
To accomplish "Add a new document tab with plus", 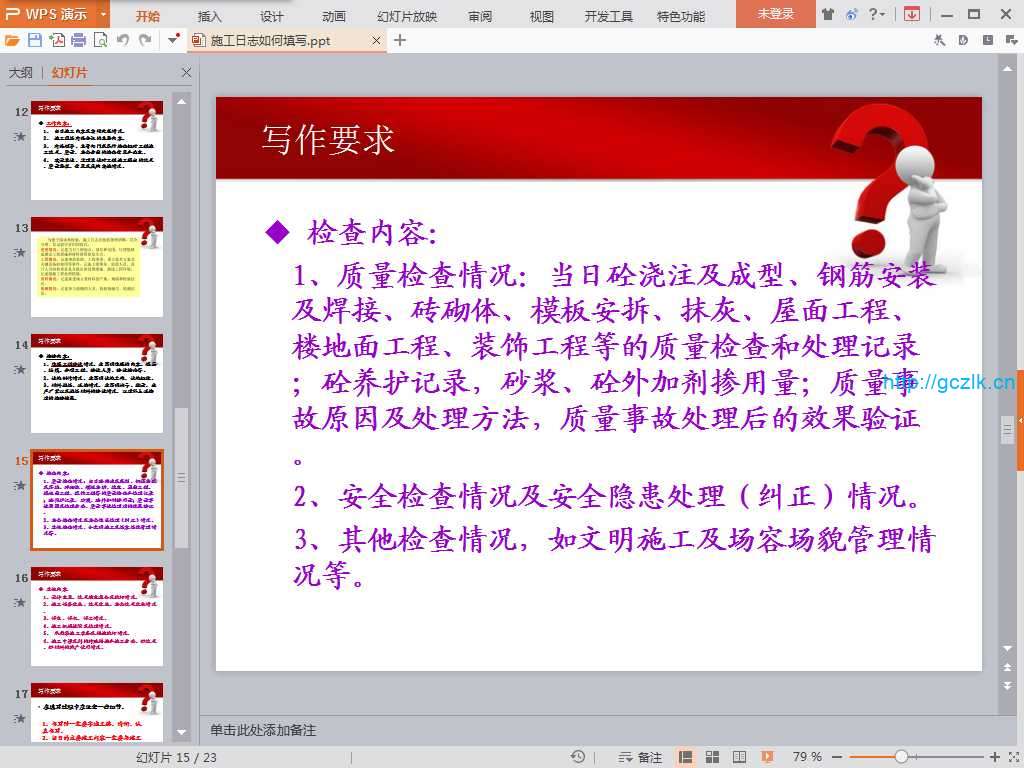I will tap(400, 40).
